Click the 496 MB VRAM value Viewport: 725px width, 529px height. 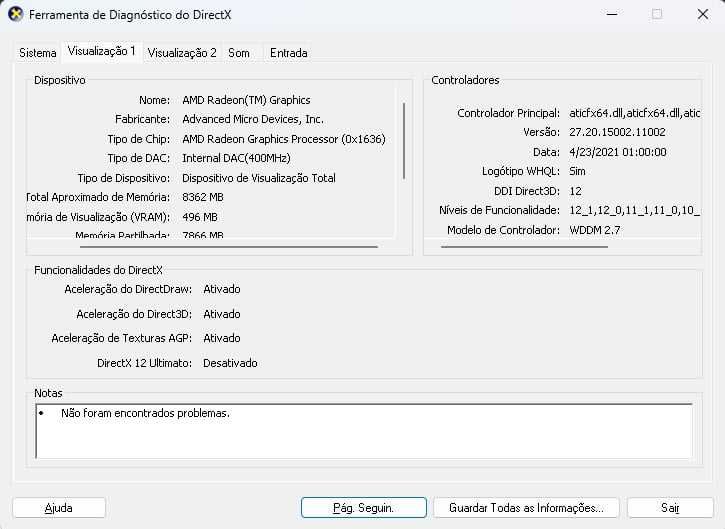point(200,217)
